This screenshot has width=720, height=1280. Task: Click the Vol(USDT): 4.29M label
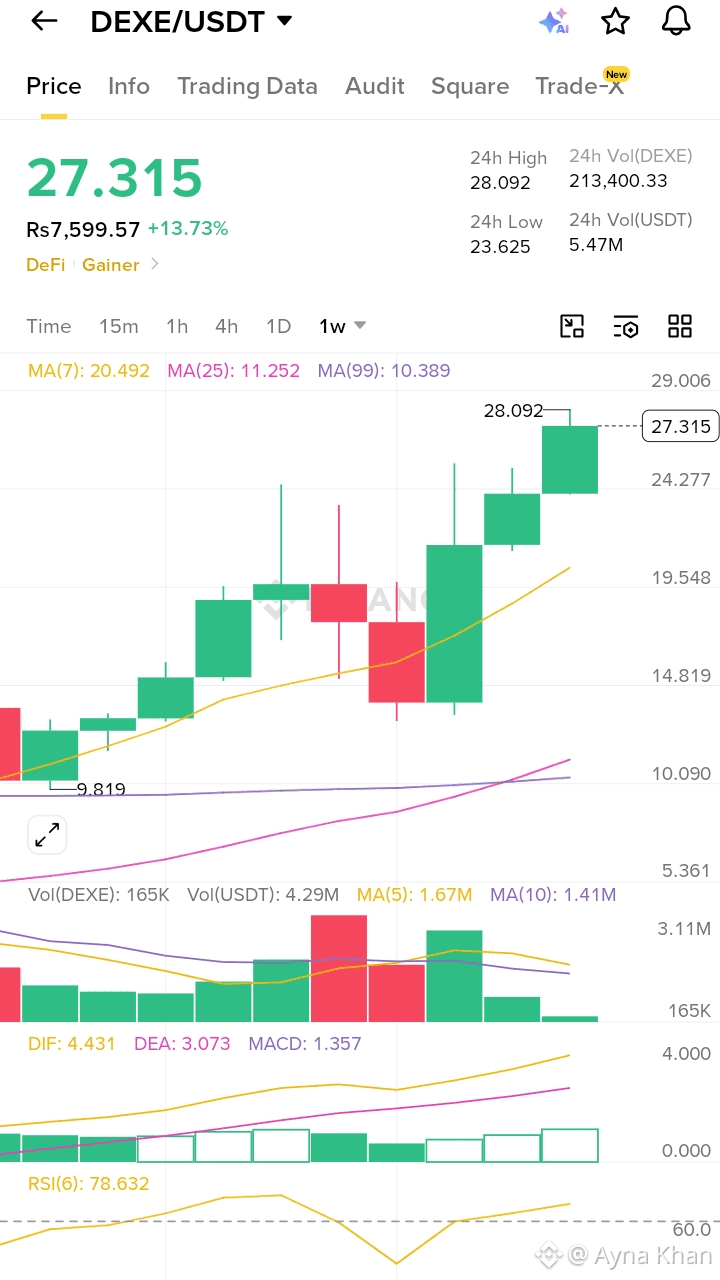coord(263,895)
